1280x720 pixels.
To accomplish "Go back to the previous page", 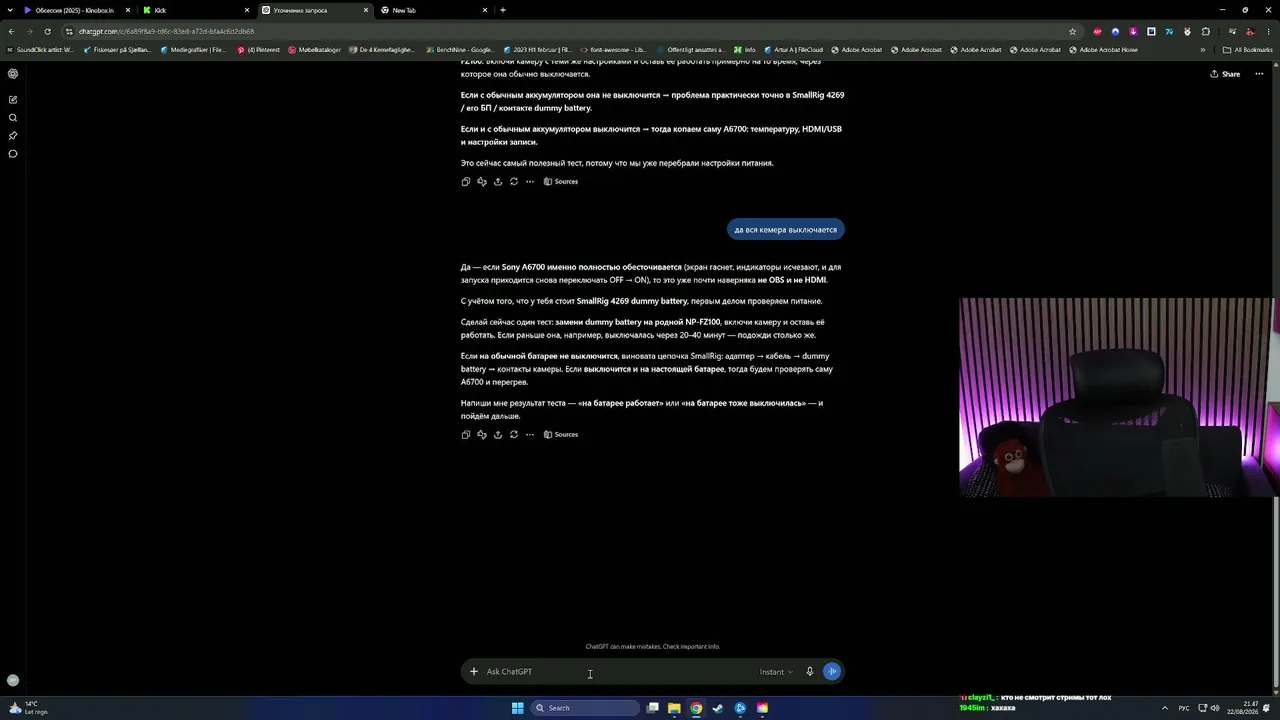I will coord(11,31).
